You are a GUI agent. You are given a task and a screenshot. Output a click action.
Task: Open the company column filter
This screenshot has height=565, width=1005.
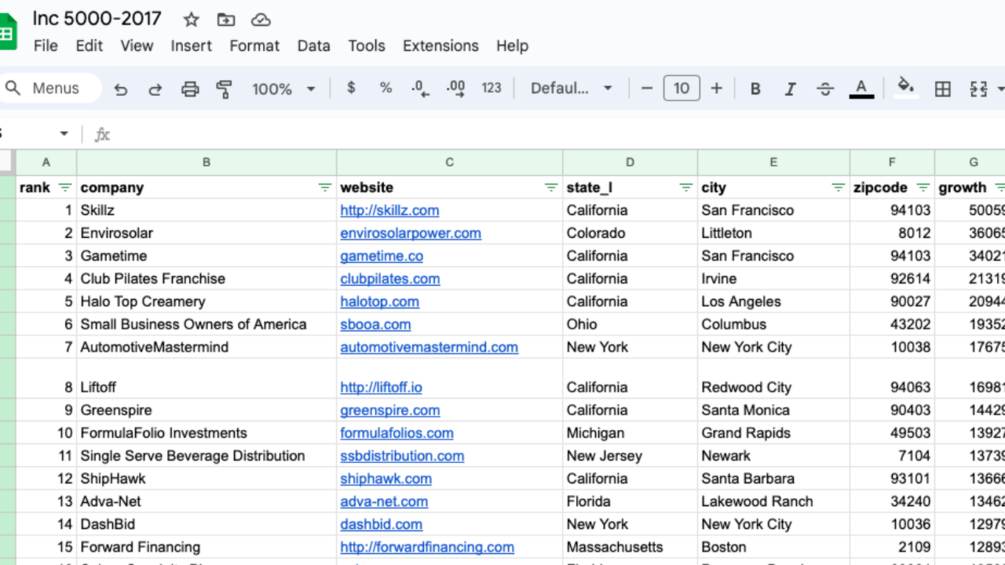point(324,188)
